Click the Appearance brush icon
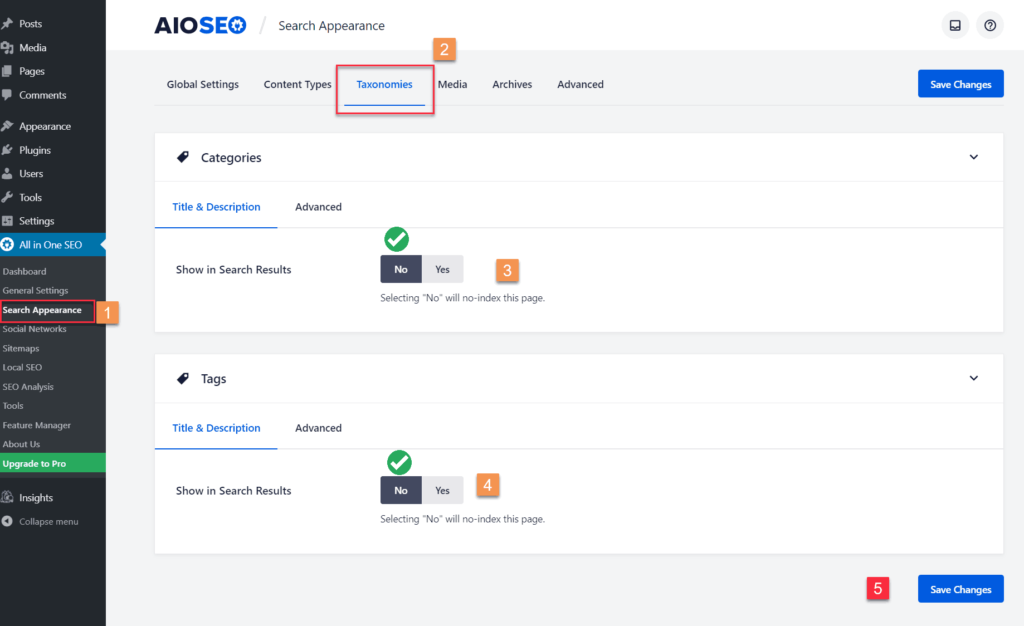Viewport: 1024px width, 626px height. pos(7,126)
